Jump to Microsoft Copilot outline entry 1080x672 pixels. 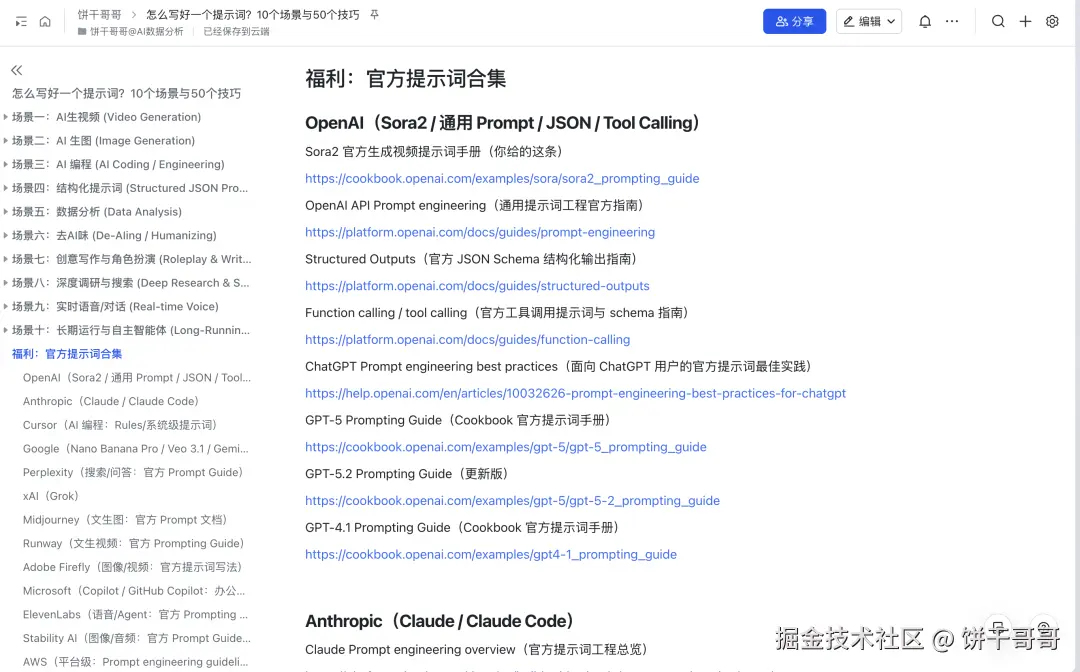[x=134, y=591]
